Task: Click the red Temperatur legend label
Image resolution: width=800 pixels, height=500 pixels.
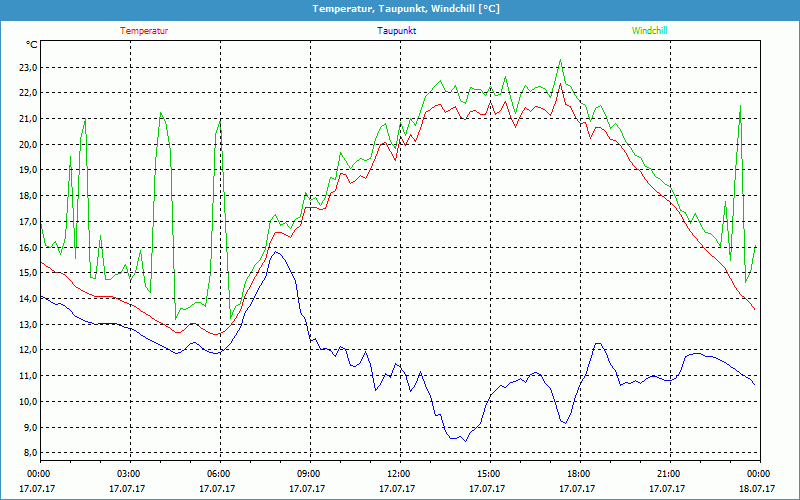Action: 144,31
